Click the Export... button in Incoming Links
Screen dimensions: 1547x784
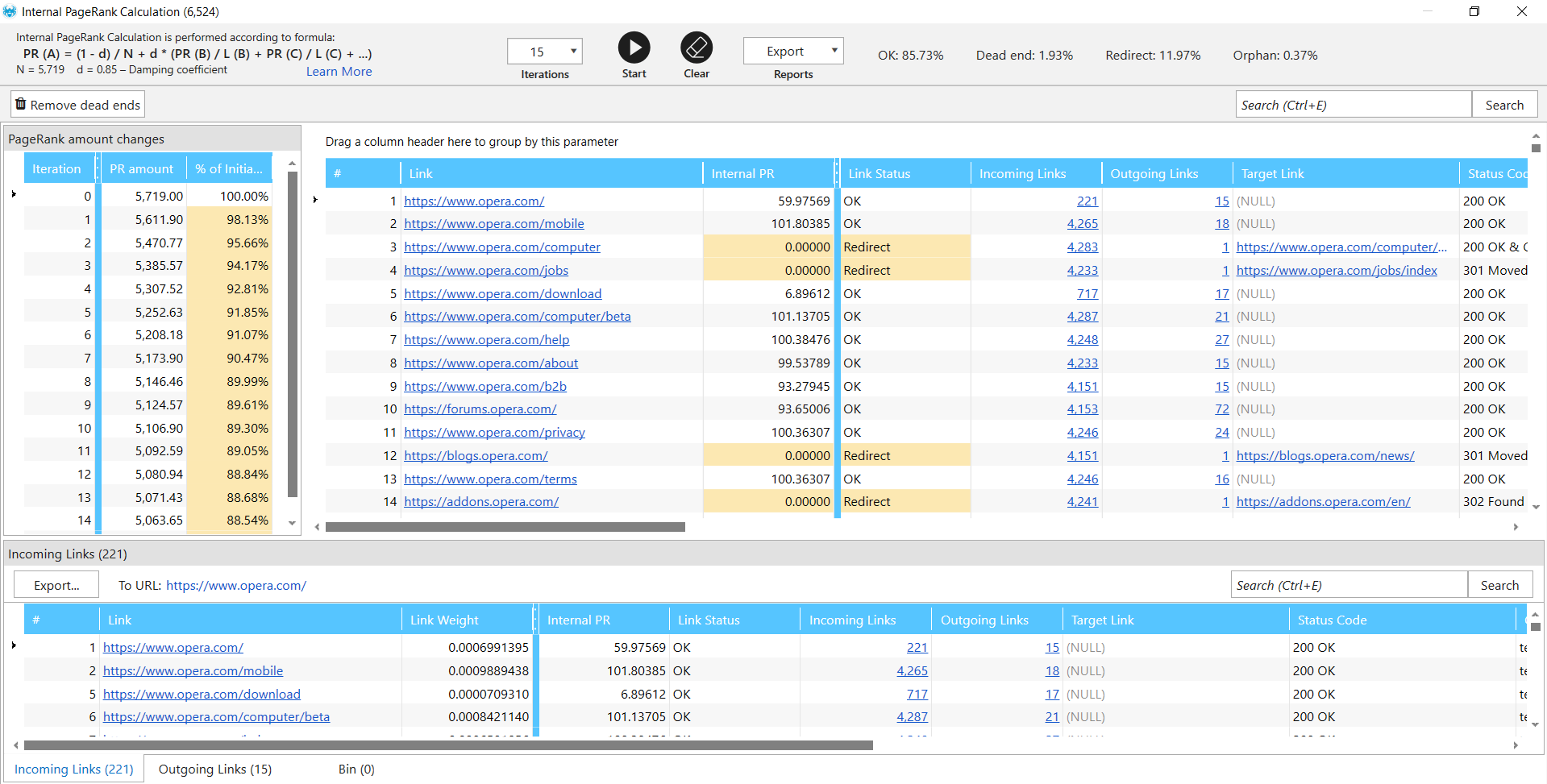tap(56, 585)
